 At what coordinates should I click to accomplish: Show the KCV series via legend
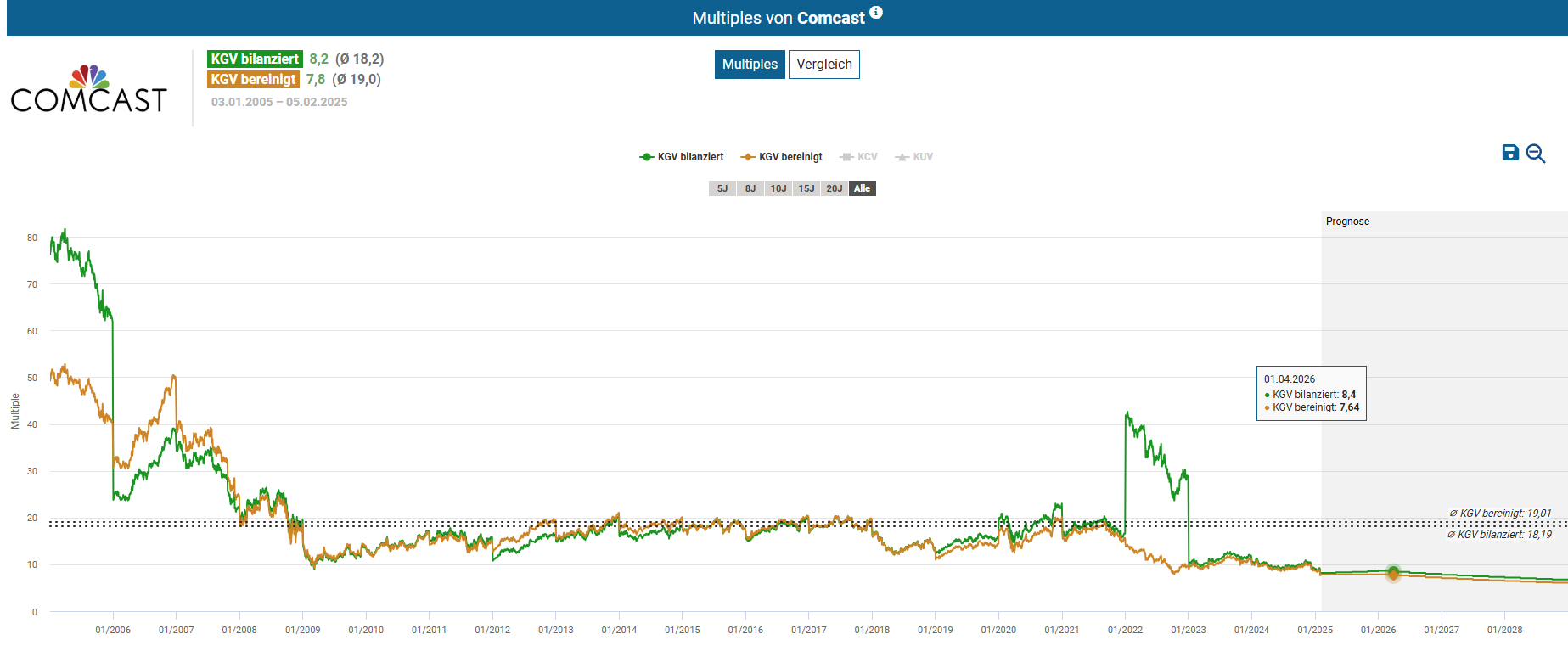pos(858,157)
